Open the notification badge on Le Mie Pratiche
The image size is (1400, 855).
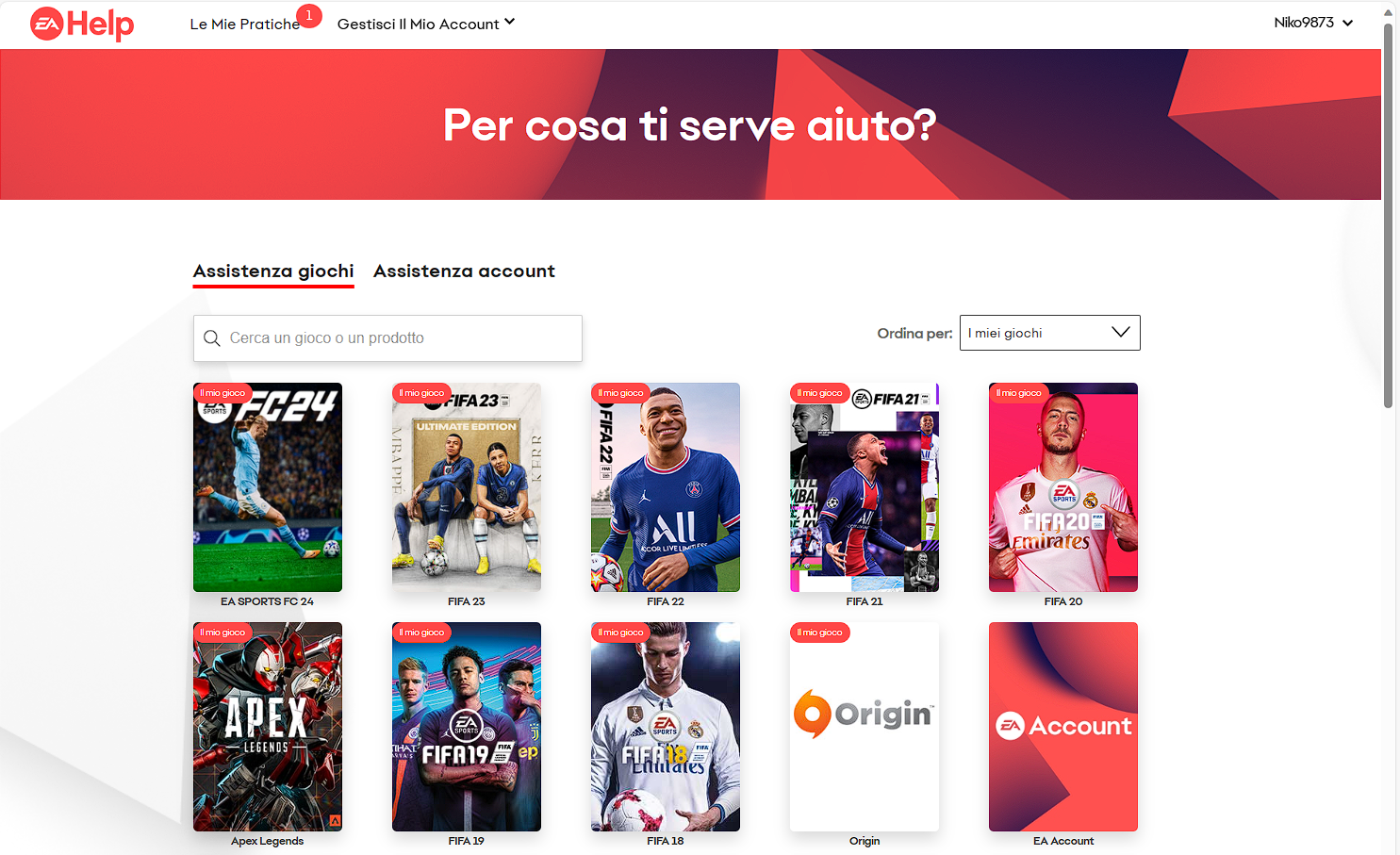(309, 16)
